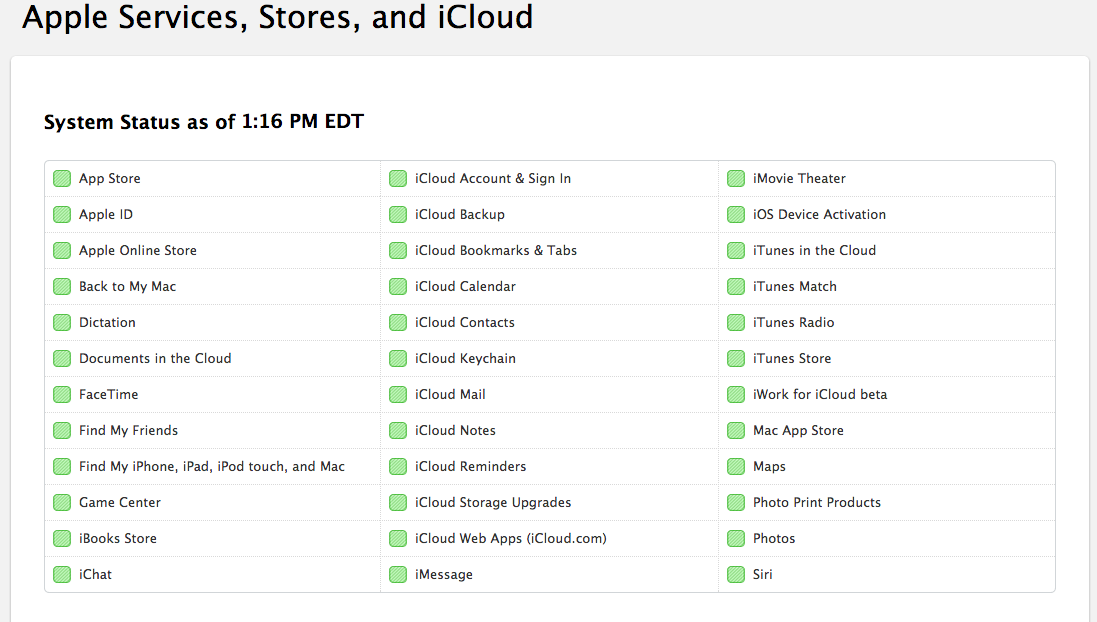The width and height of the screenshot is (1097, 622).
Task: Click the FaceTime green status icon
Action: (62, 395)
